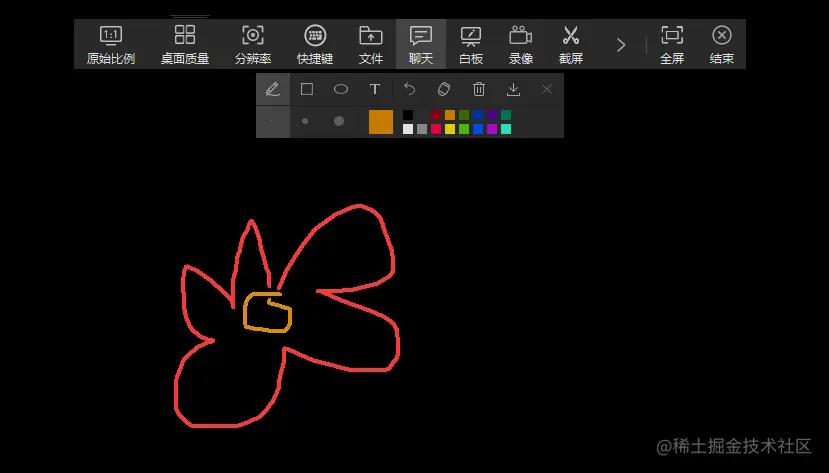The image size is (829, 473).
Task: End the remote session (结束)
Action: pyautogui.click(x=722, y=44)
